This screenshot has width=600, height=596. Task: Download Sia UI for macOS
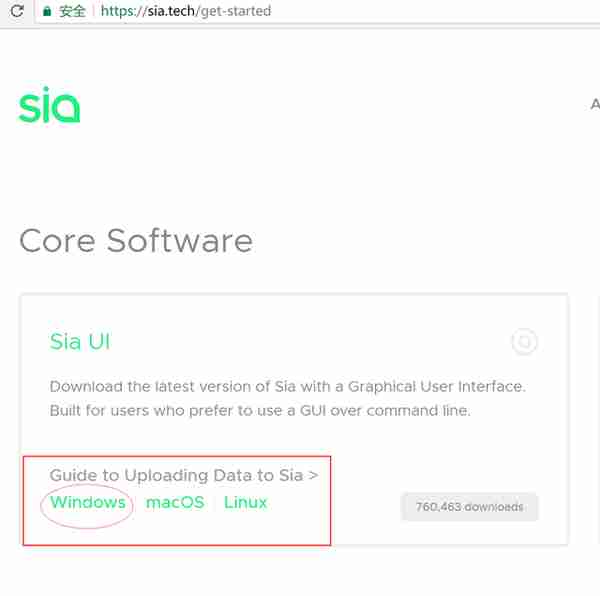[175, 502]
